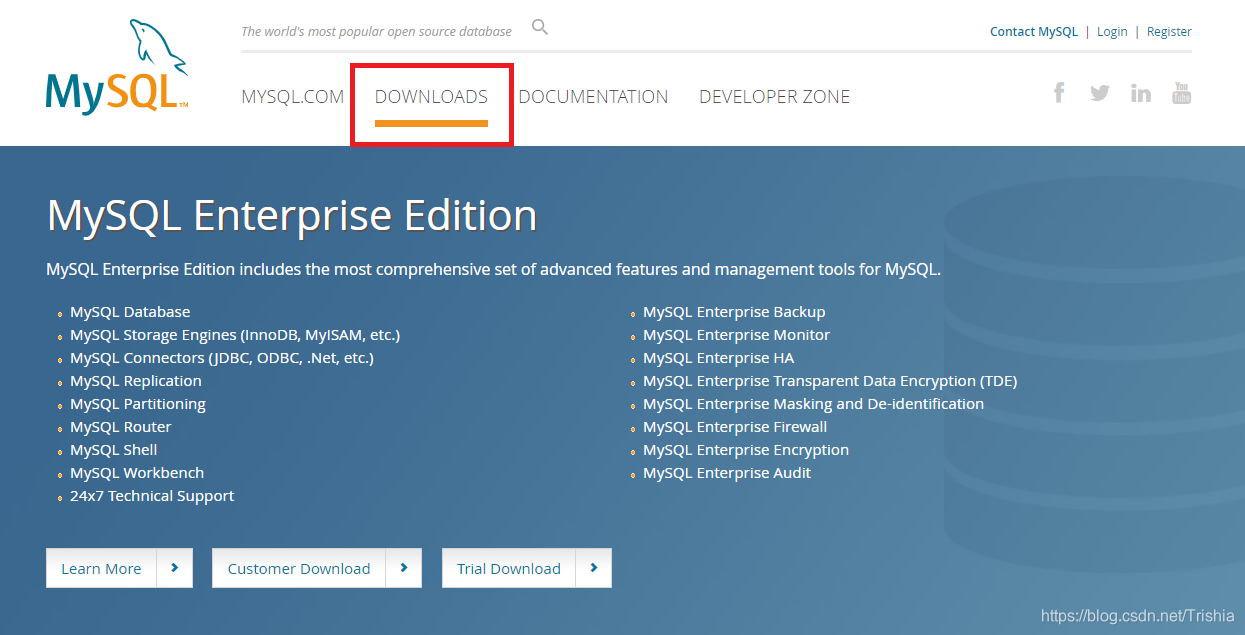Go to the MYSQL.COM tab
The image size is (1245, 635).
(x=293, y=97)
